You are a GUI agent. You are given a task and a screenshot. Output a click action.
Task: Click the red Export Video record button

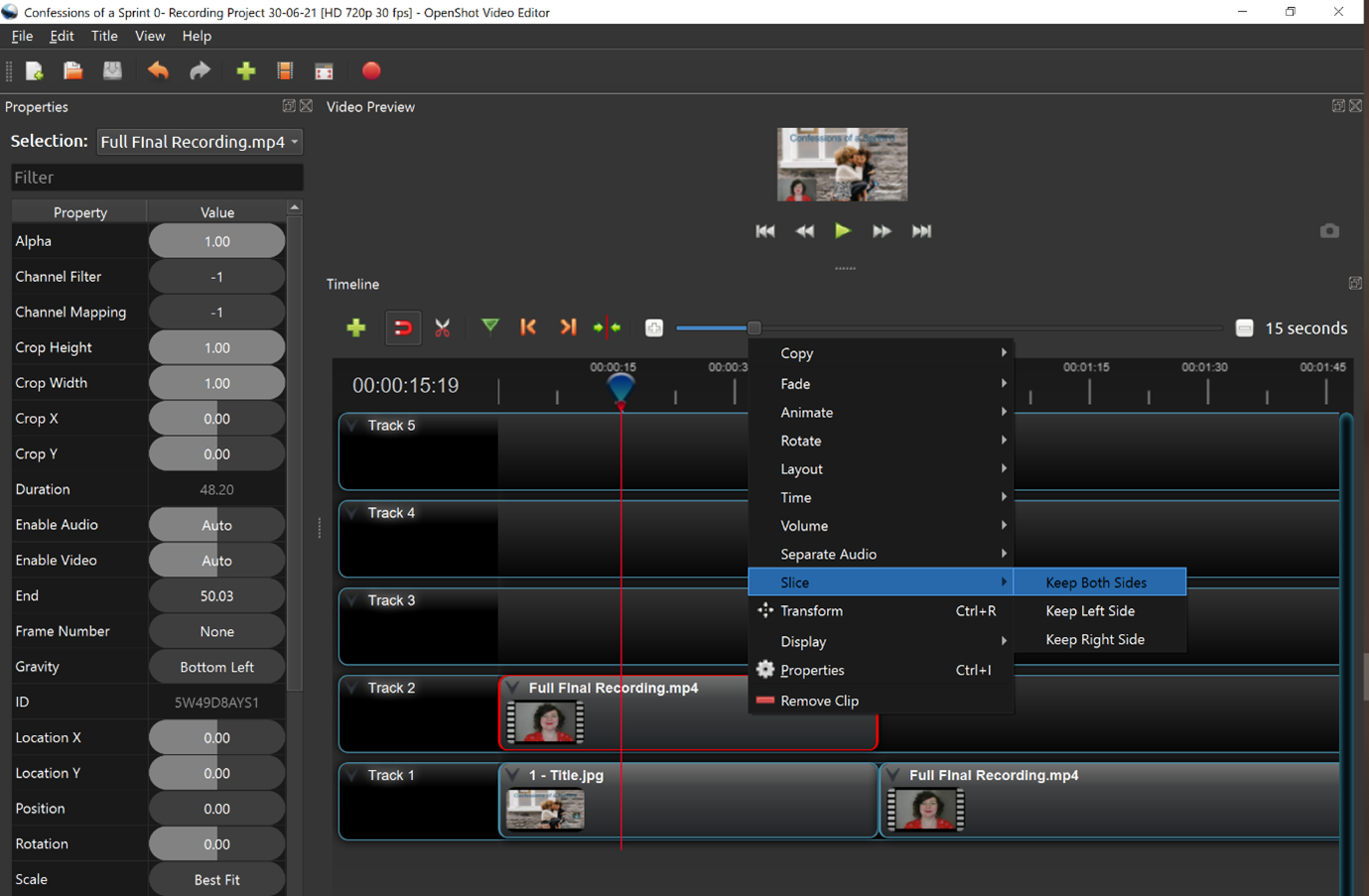[x=371, y=71]
